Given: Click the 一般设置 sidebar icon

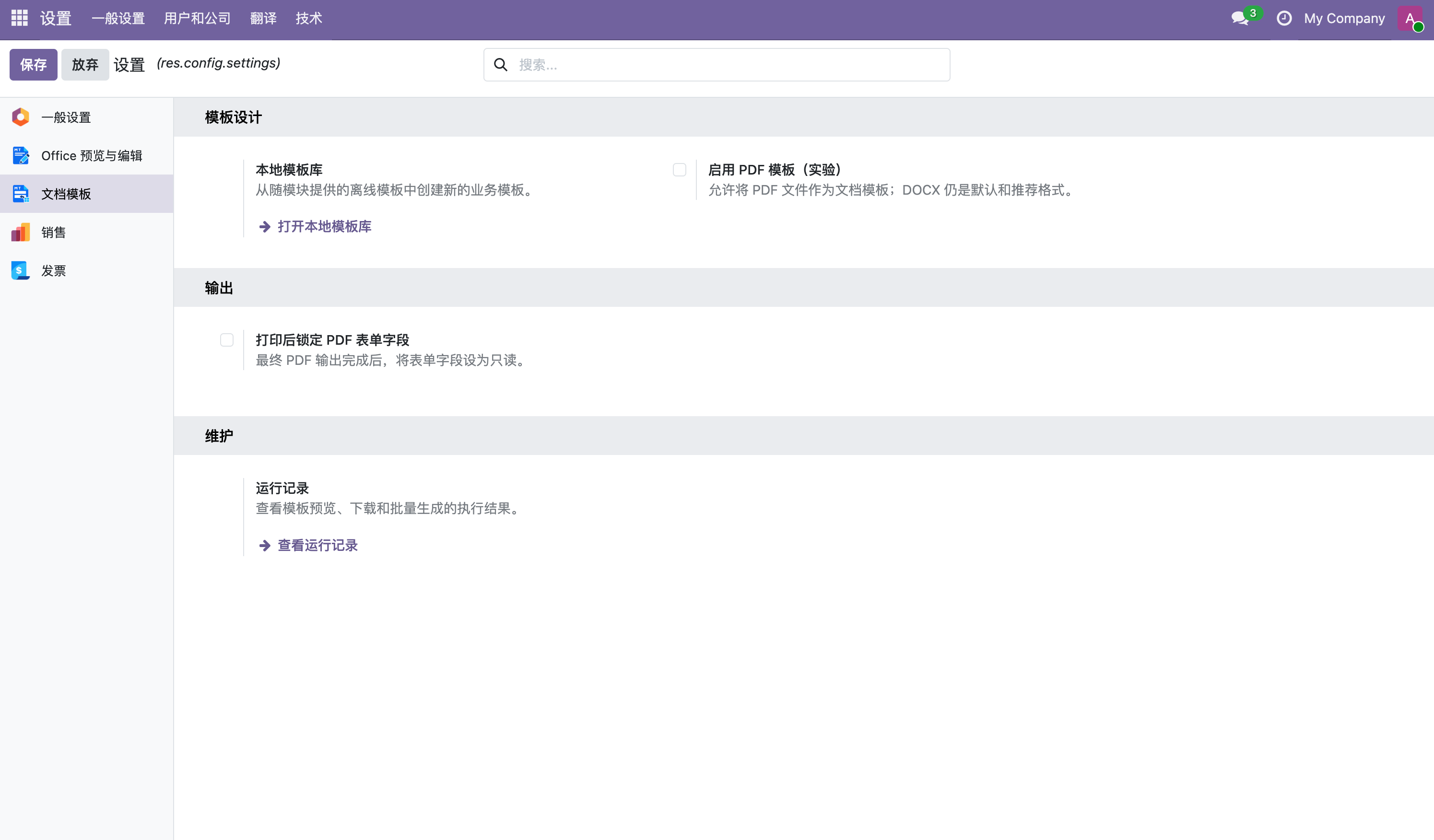Looking at the screenshot, I should tap(21, 117).
